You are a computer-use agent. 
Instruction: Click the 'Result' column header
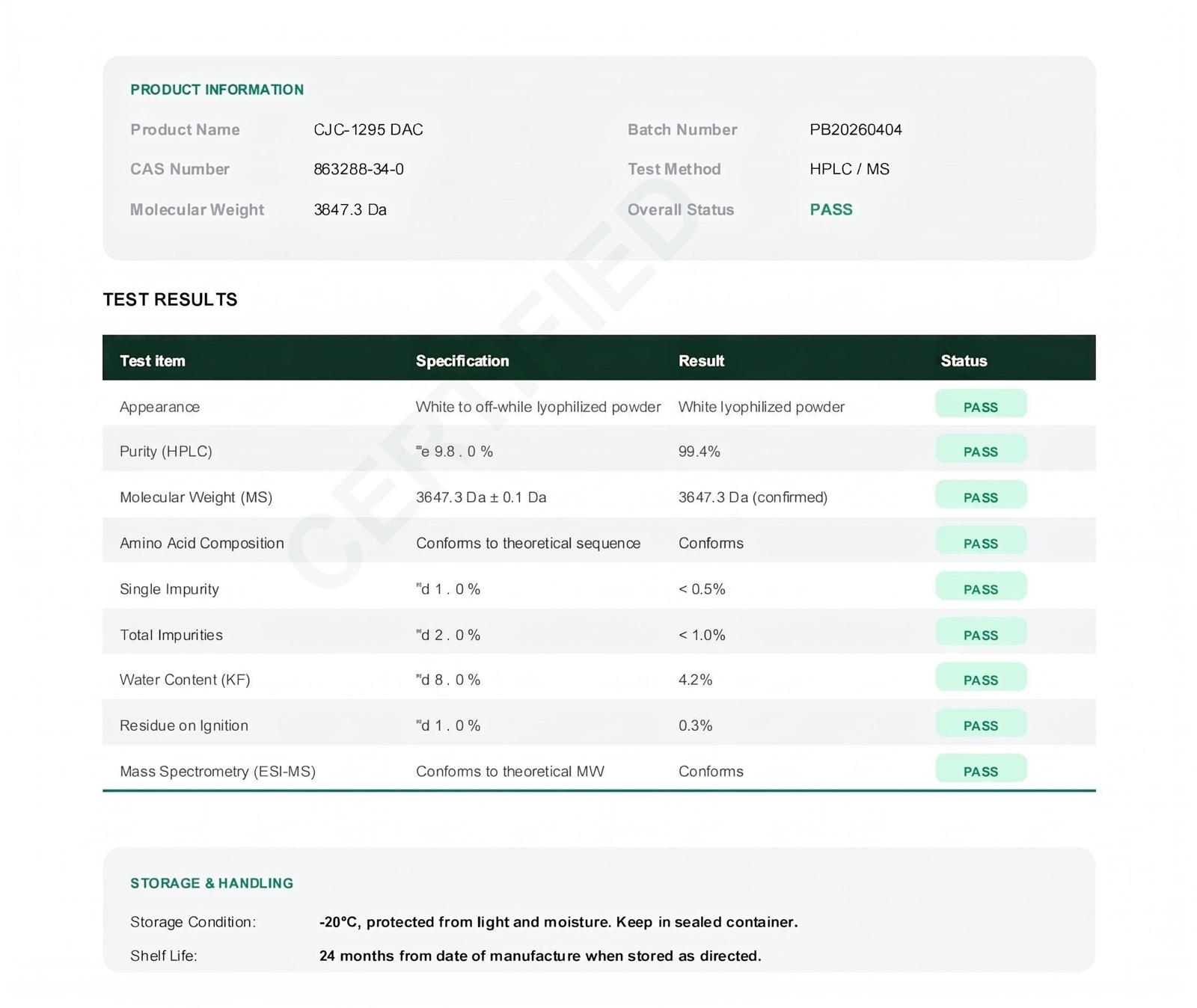coord(701,360)
